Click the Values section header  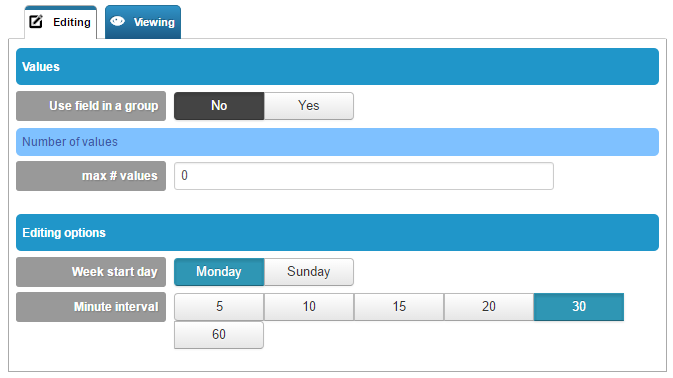point(337,67)
